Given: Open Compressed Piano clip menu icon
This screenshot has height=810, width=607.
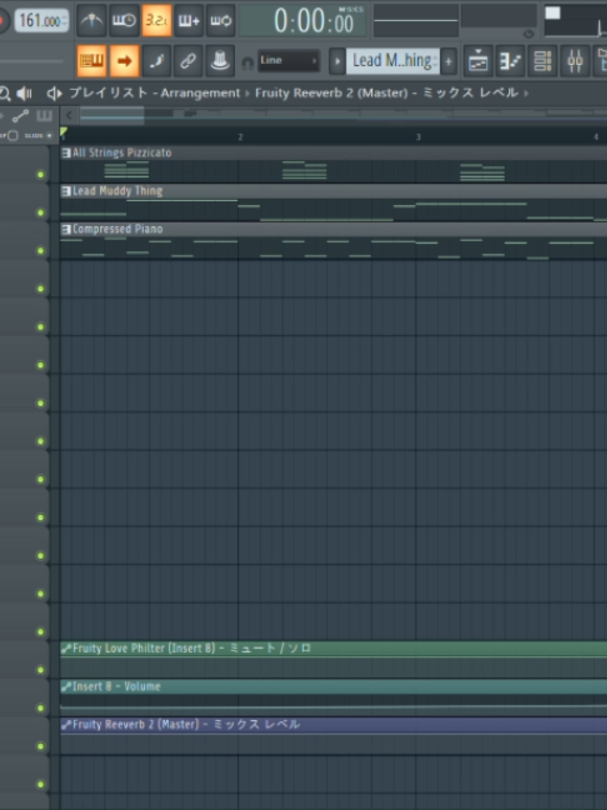Looking at the screenshot, I should tap(66, 229).
